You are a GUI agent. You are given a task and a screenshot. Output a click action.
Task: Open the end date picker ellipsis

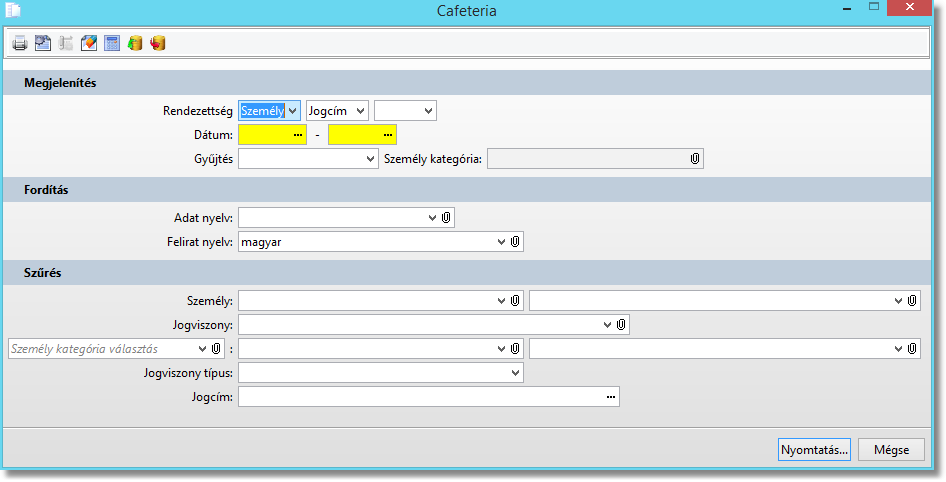388,135
